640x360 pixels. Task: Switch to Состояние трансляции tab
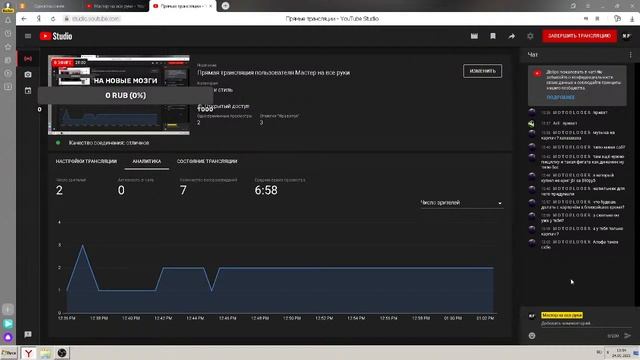pos(207,161)
